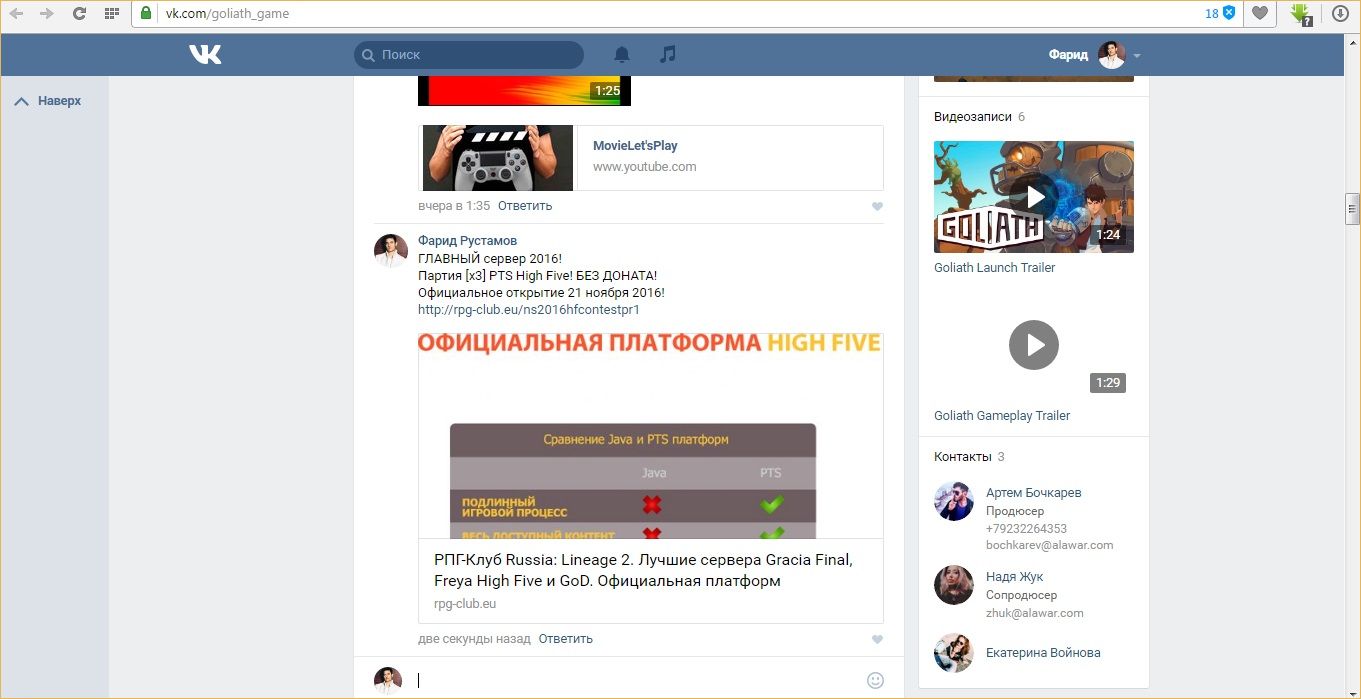The width and height of the screenshot is (1361, 699).
Task: Open the emoji smiley picker in comment box
Action: [x=875, y=680]
